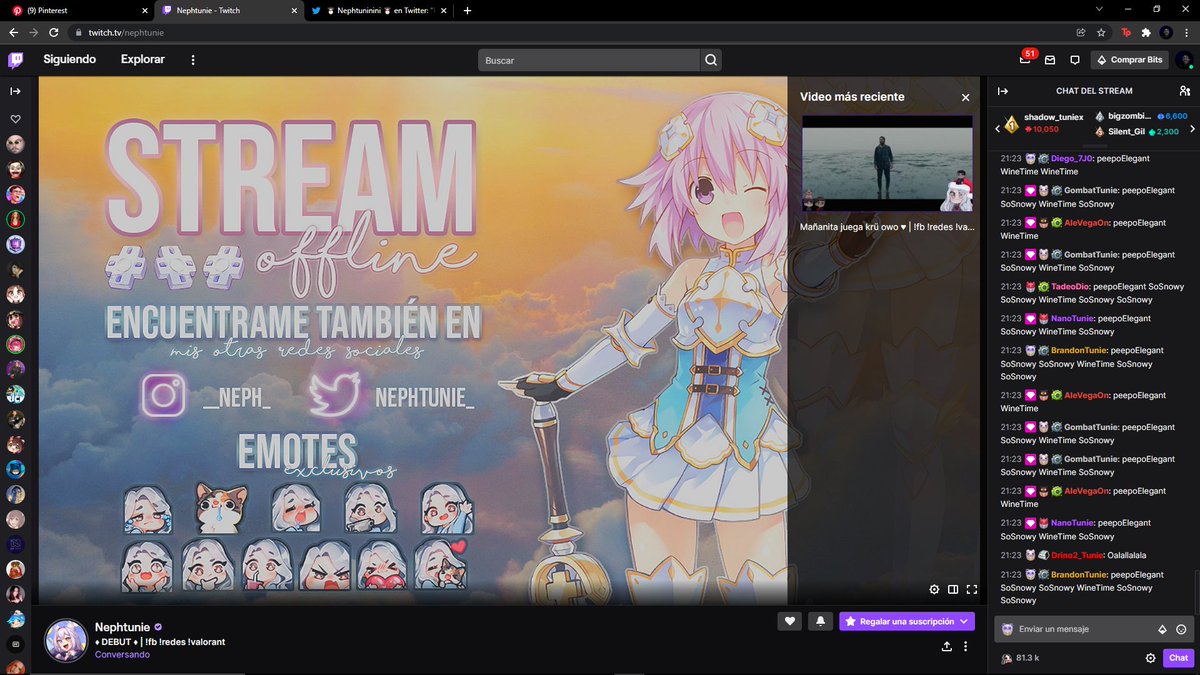Open the channel three-dot options menu
Image resolution: width=1200 pixels, height=675 pixels.
pos(966,647)
